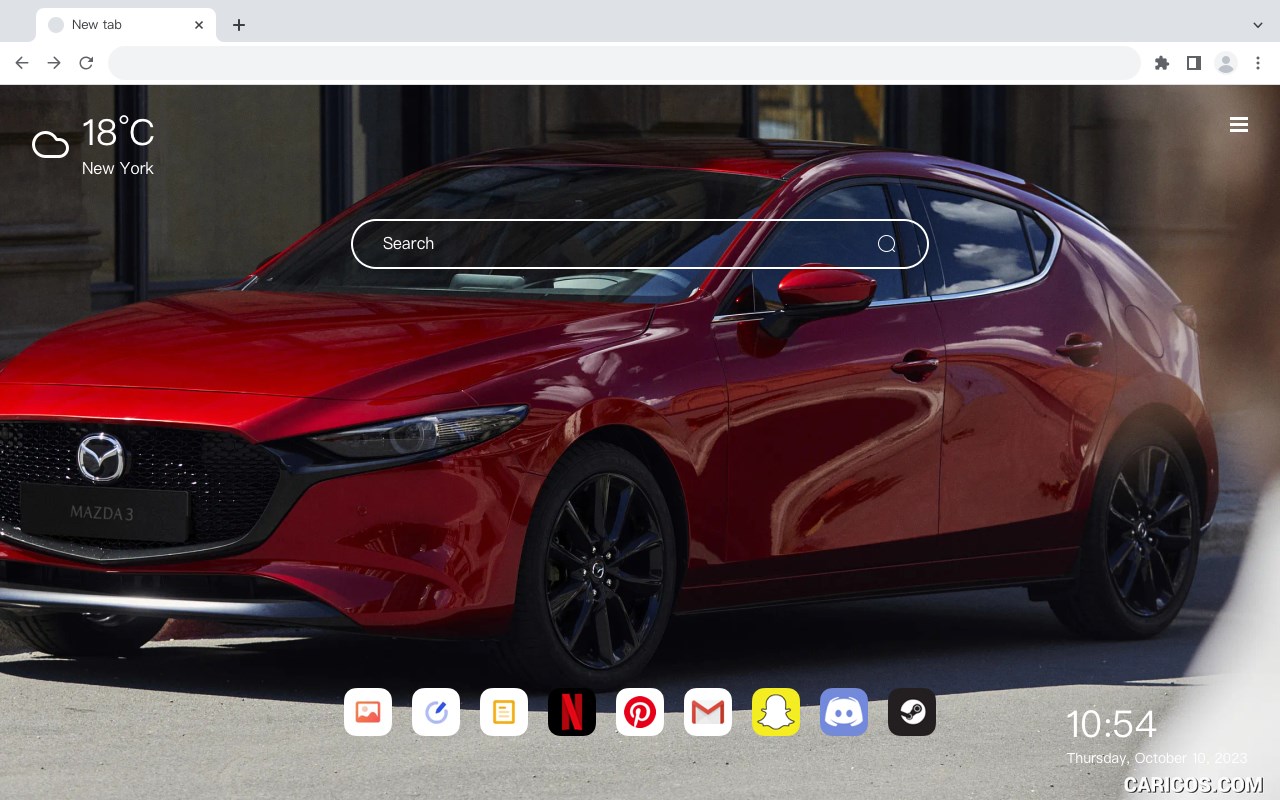Go forward to next page
Screen dimensions: 1280x800
[54, 63]
